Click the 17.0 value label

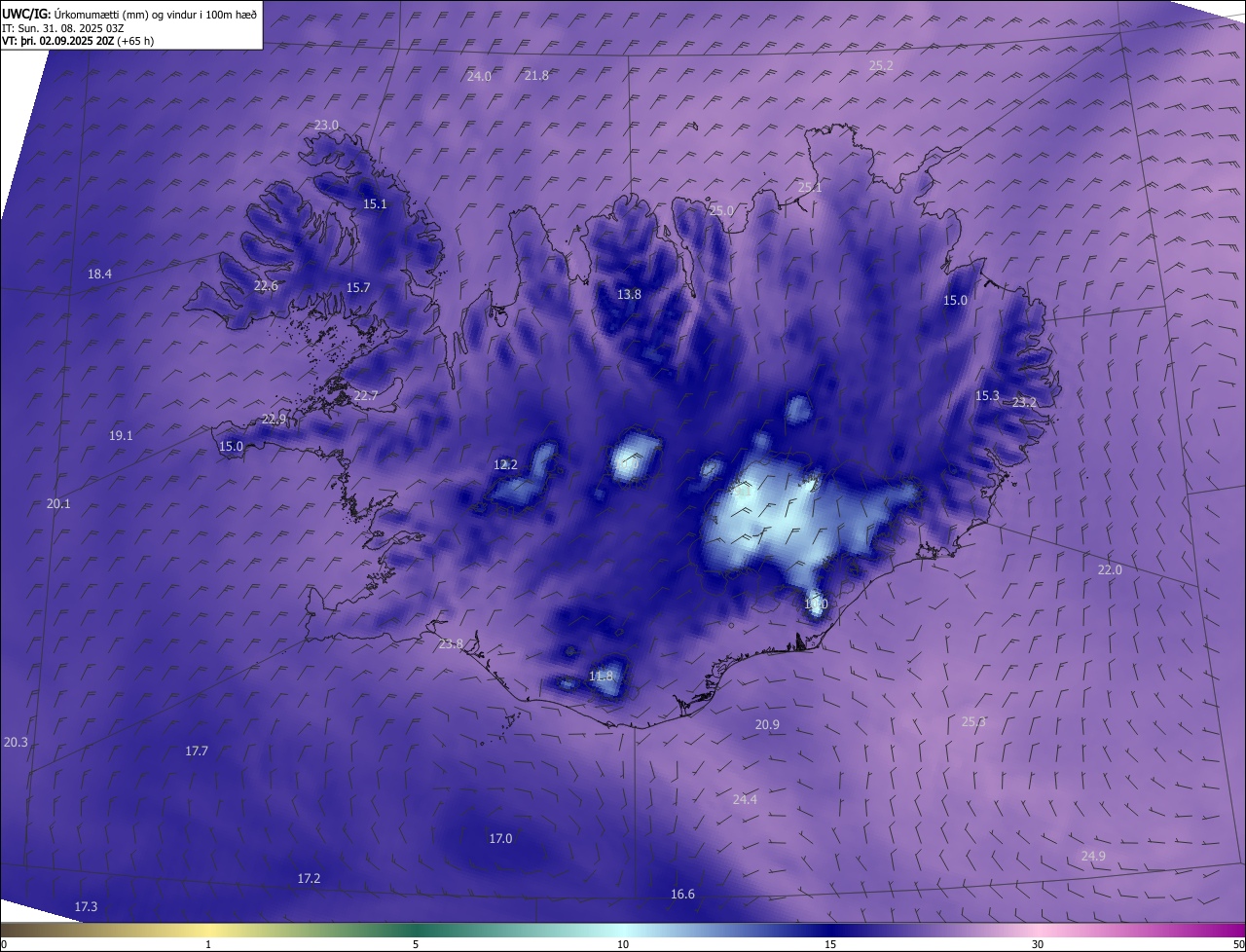tap(500, 838)
